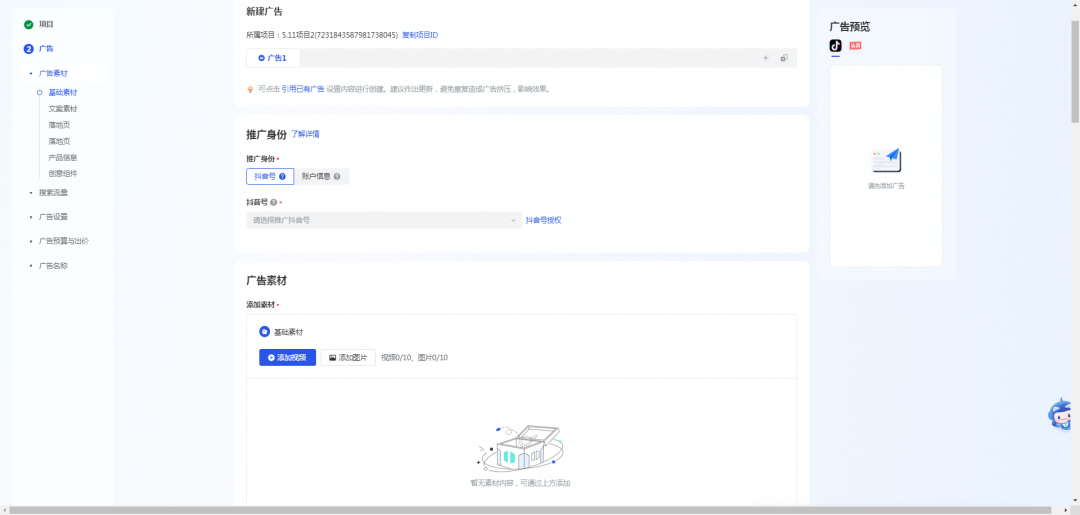Switch to the 广告1 tab
1080x515 pixels.
tap(273, 59)
